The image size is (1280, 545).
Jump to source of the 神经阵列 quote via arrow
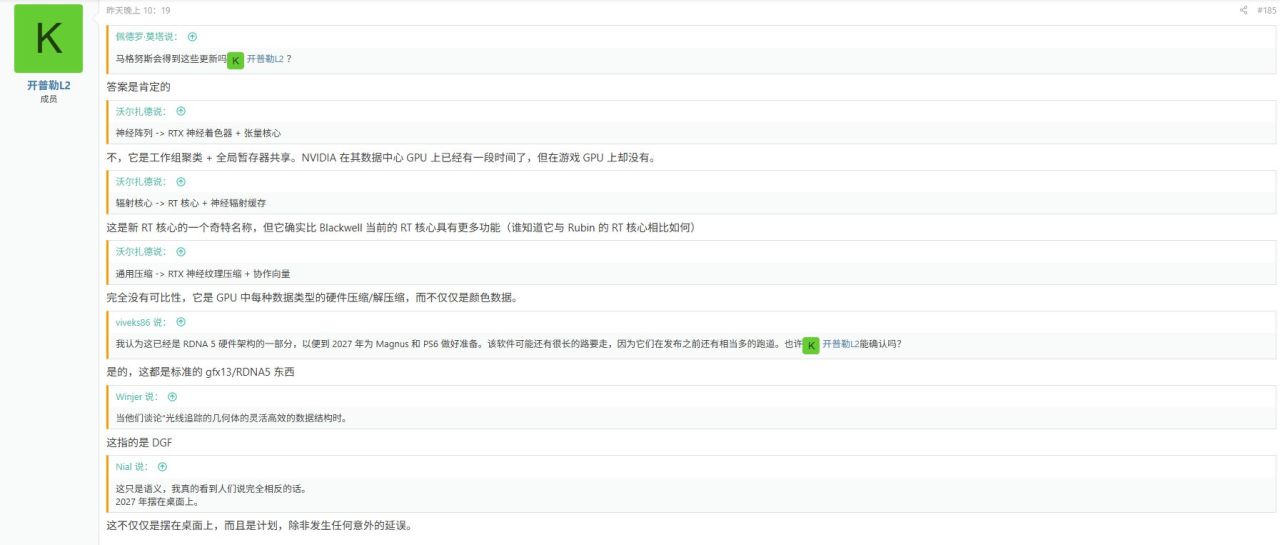pyautogui.click(x=181, y=112)
